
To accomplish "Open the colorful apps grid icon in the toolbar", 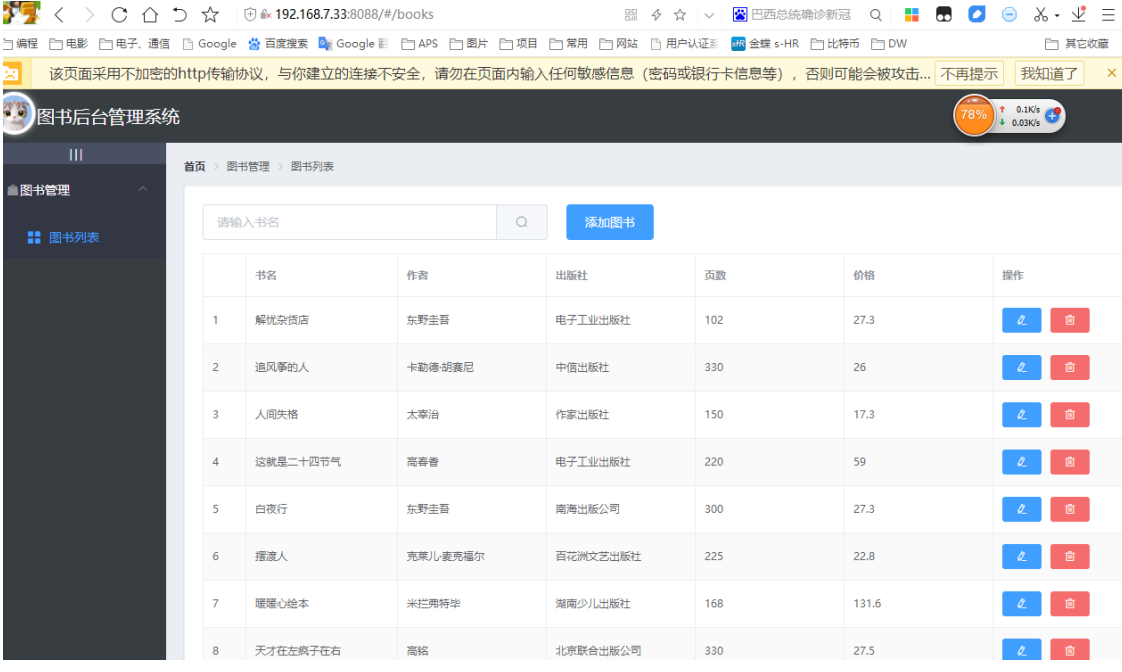I will coord(911,16).
